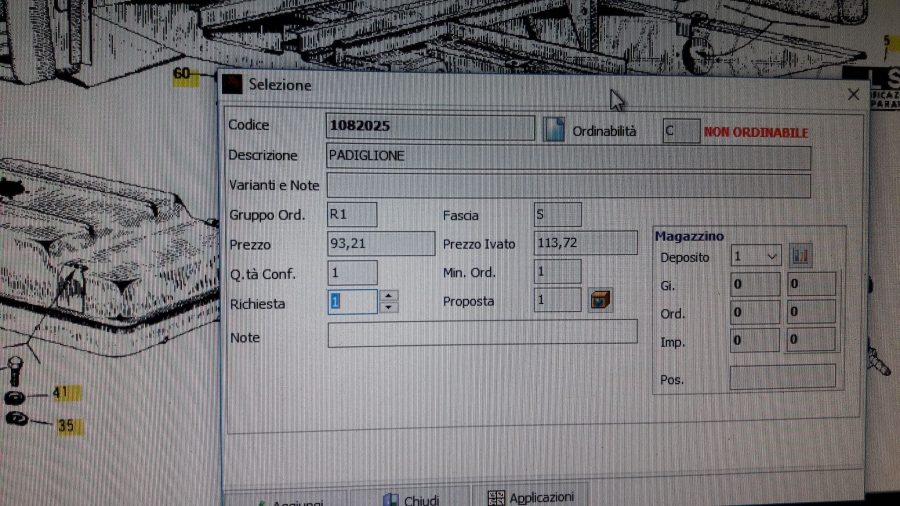This screenshot has width=900, height=506.
Task: Click the Descrizione field with PADIGLIONE
Action: click(567, 158)
